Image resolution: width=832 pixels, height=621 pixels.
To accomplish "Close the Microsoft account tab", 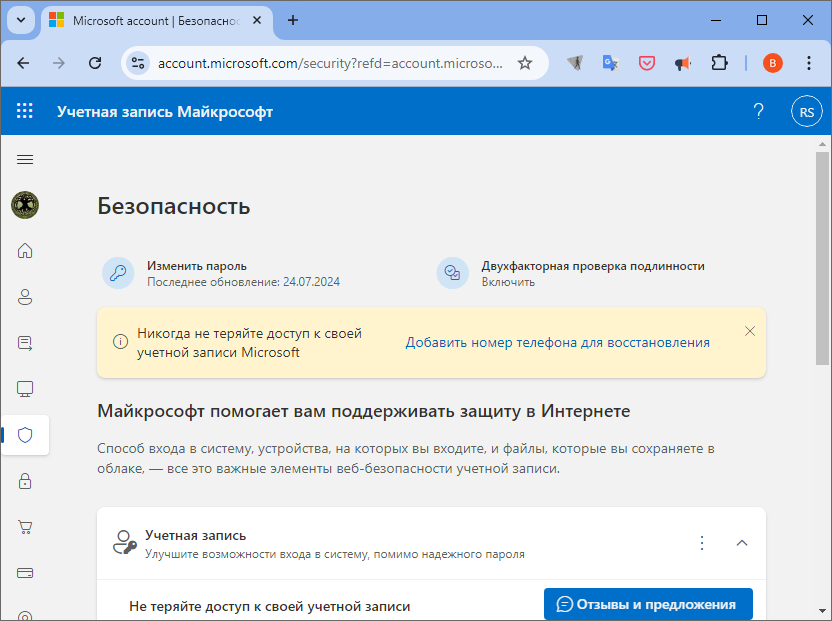I will click(x=257, y=20).
